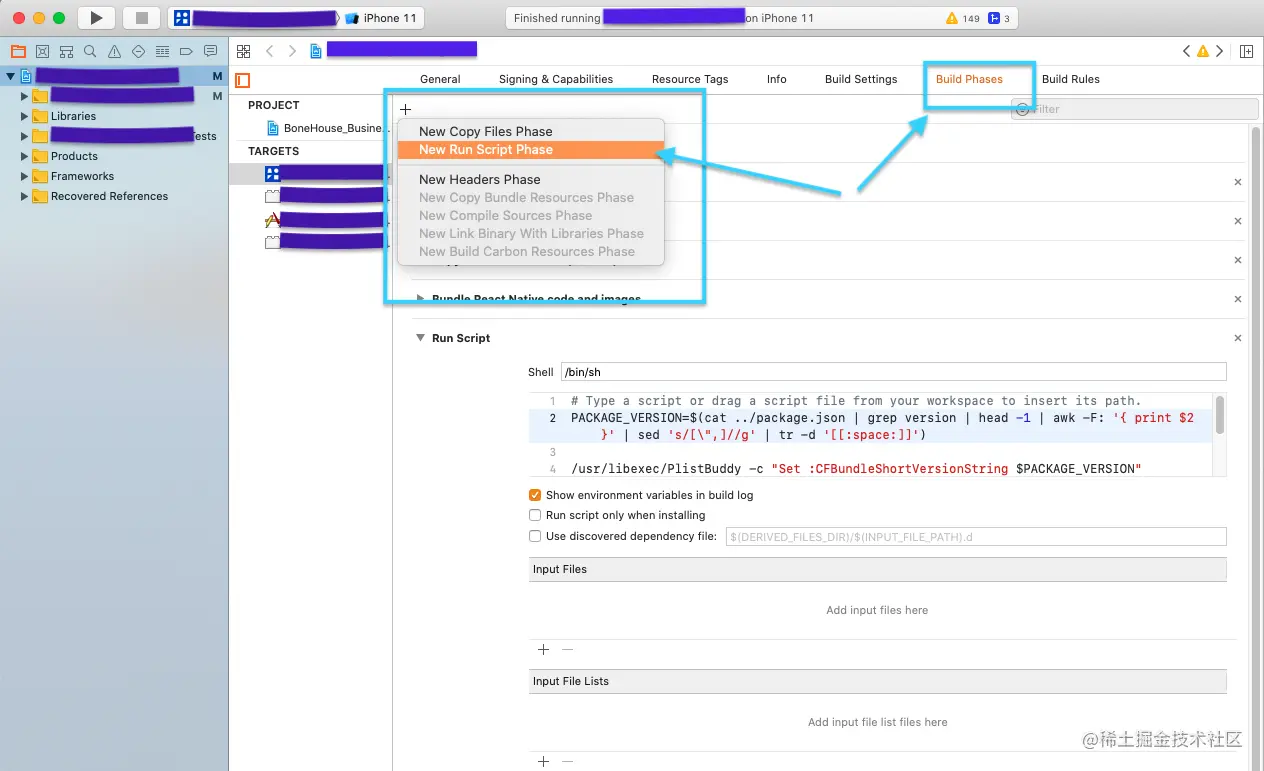
Task: Open the Build Rules tab
Action: tap(1071, 79)
